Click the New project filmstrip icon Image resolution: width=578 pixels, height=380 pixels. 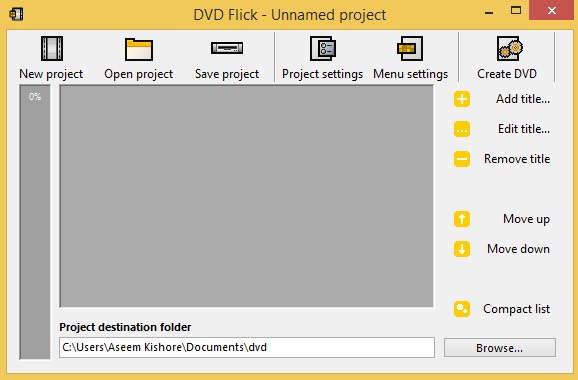click(52, 49)
